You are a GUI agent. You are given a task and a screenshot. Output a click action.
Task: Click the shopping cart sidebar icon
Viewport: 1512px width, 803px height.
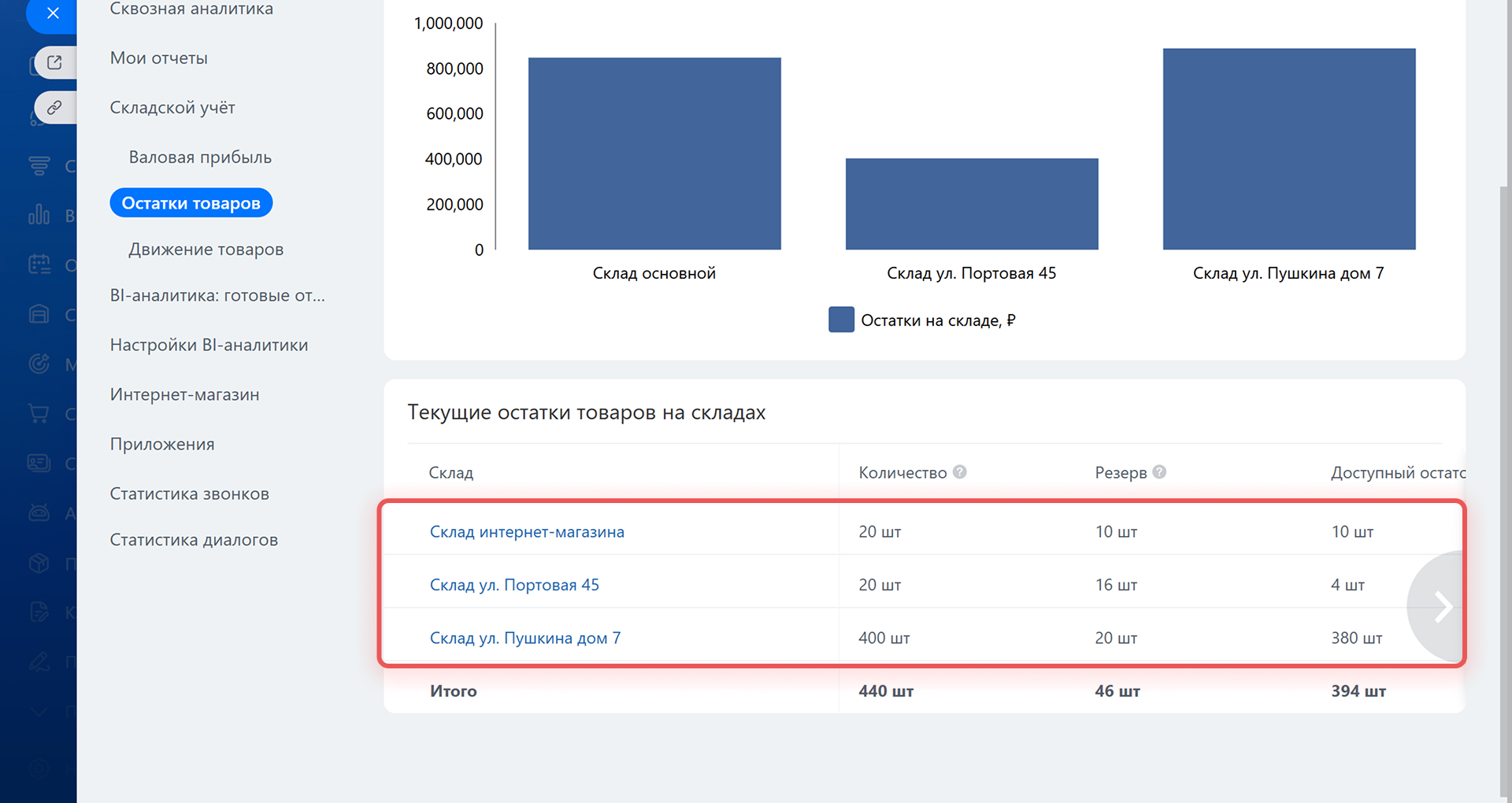pos(39,413)
